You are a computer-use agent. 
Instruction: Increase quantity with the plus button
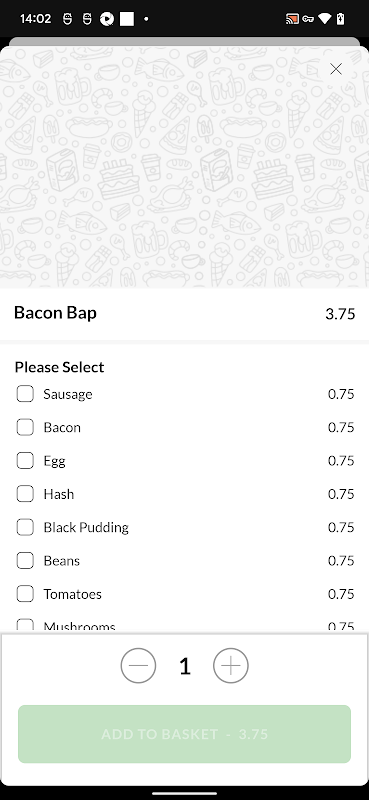click(231, 666)
